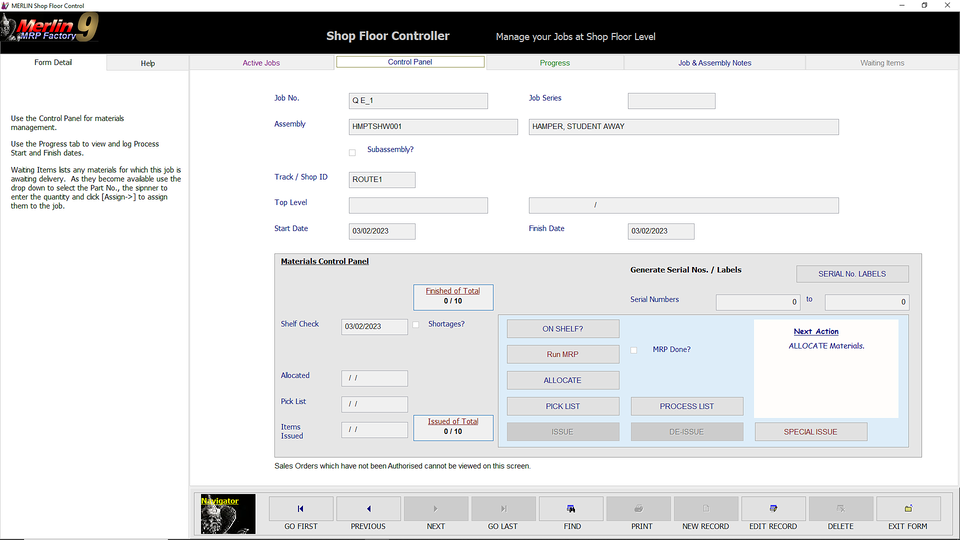This screenshot has height=540, width=960.
Task: Toggle the Subassembly checkbox
Action: [x=352, y=153]
